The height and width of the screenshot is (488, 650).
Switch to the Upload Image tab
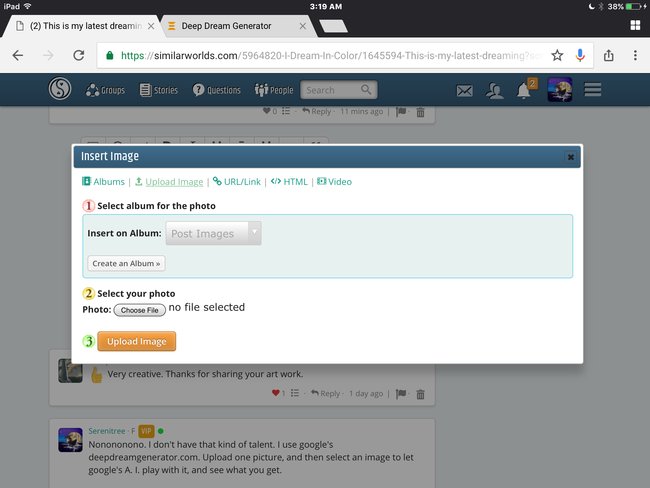(x=169, y=182)
